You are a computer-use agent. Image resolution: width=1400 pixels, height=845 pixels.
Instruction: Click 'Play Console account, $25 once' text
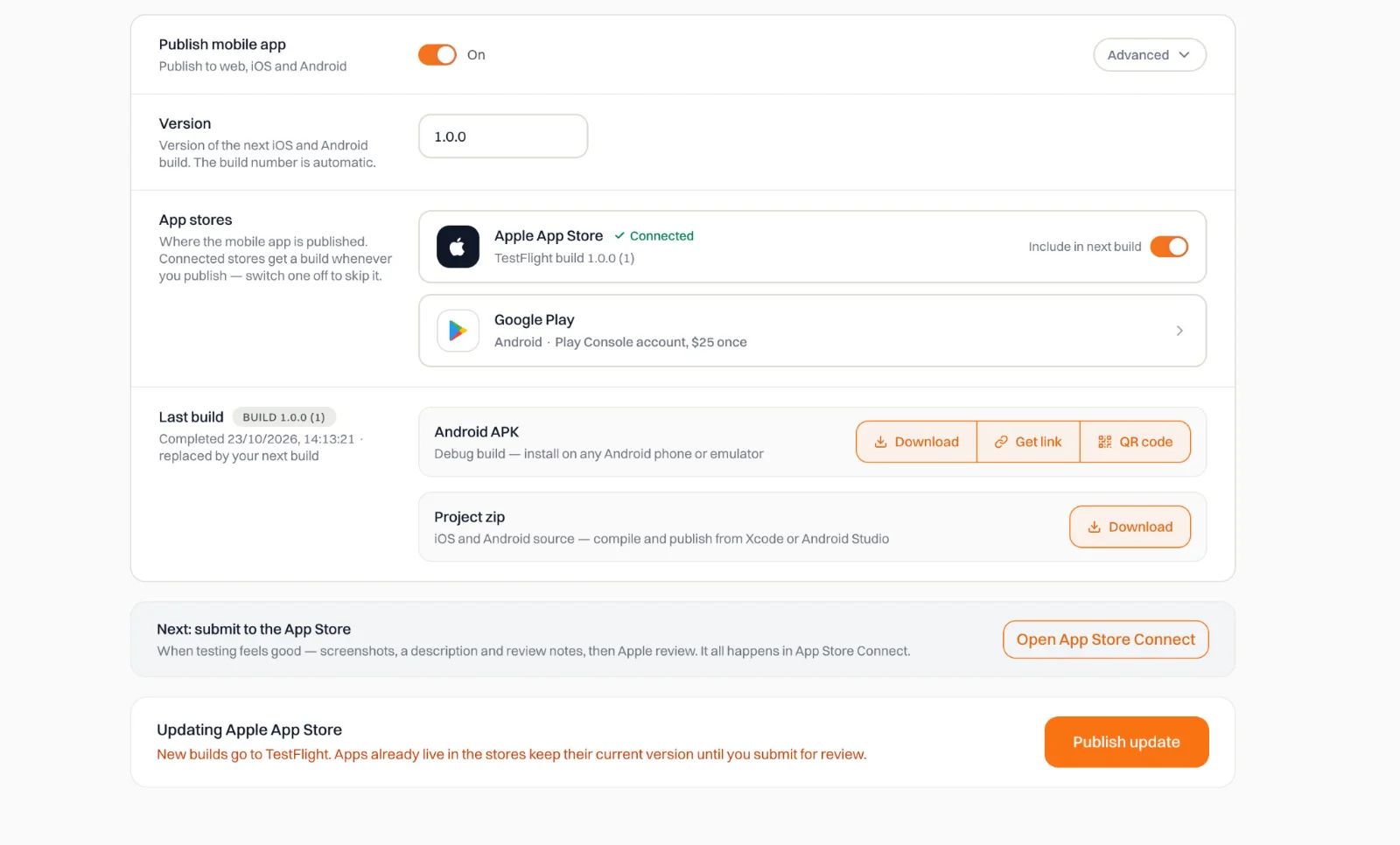[x=651, y=342]
